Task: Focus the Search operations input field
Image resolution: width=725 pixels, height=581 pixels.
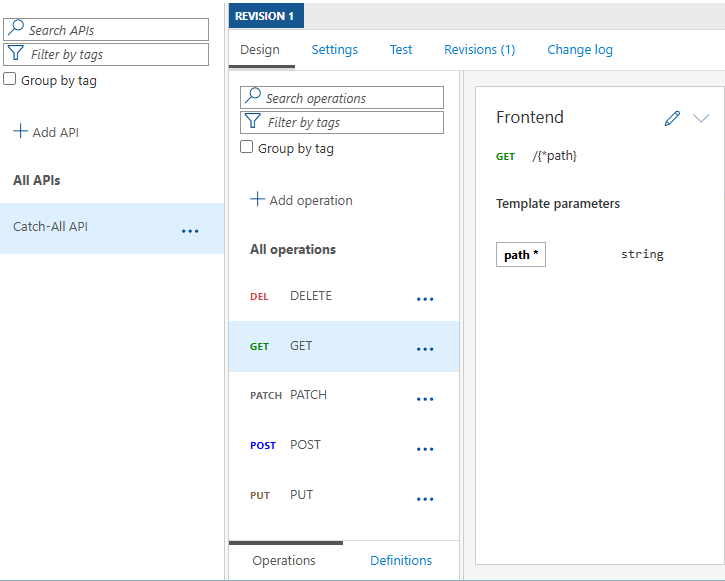Action: tap(342, 98)
